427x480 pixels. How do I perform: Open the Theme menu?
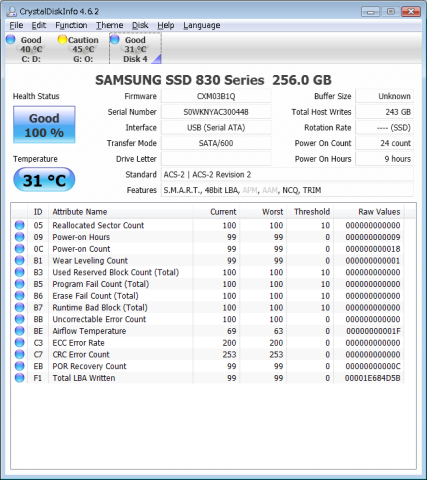110,25
